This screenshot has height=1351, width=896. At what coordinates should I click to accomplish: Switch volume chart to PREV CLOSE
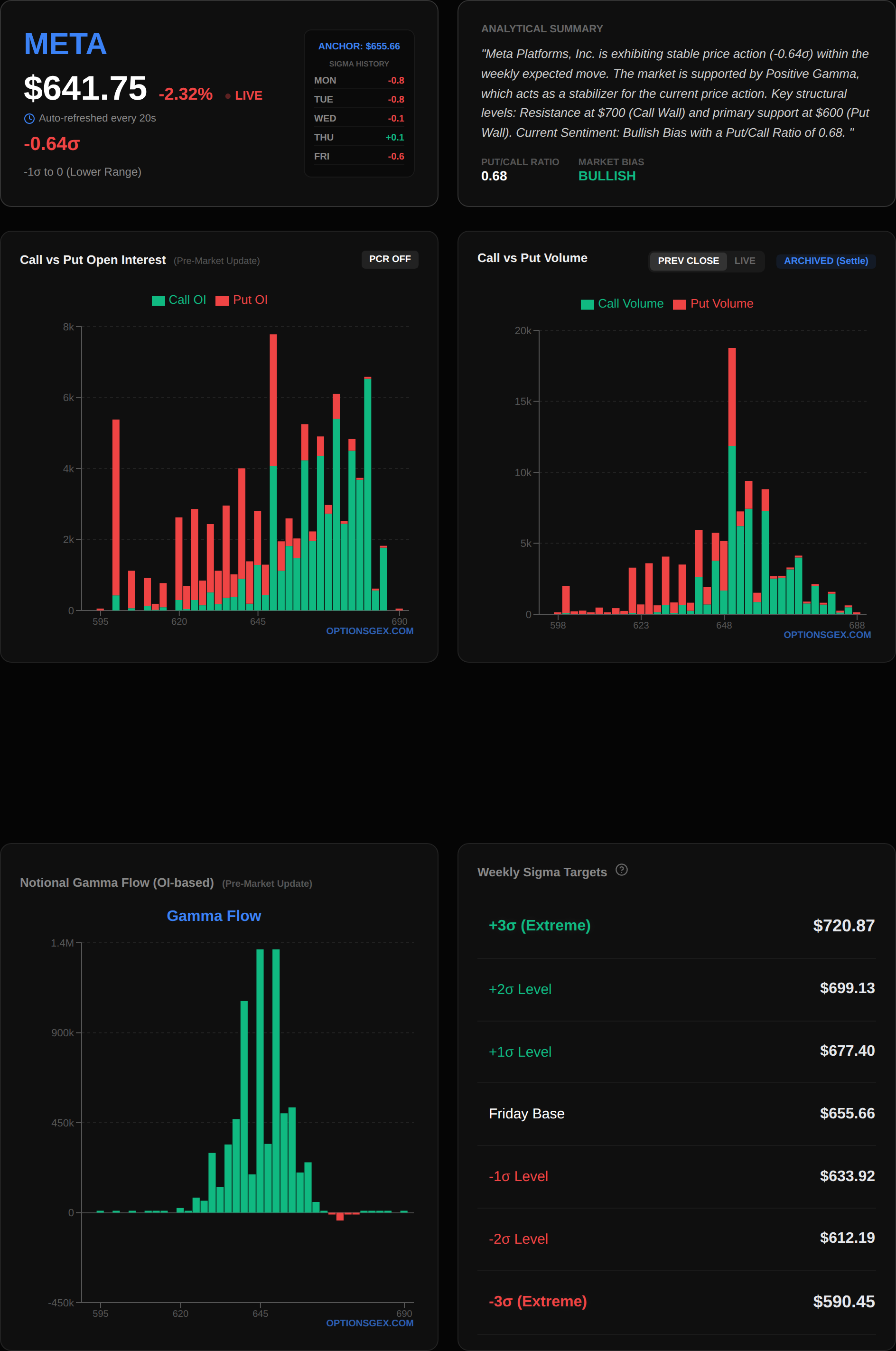click(x=688, y=261)
